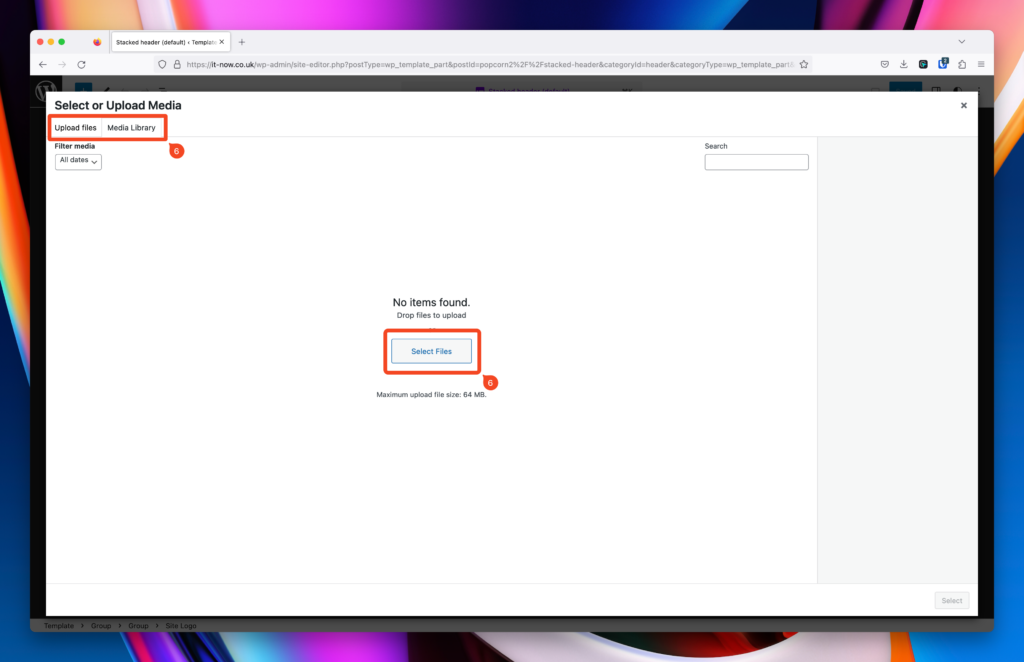Focus the media Search input field
1024x662 pixels.
756,162
